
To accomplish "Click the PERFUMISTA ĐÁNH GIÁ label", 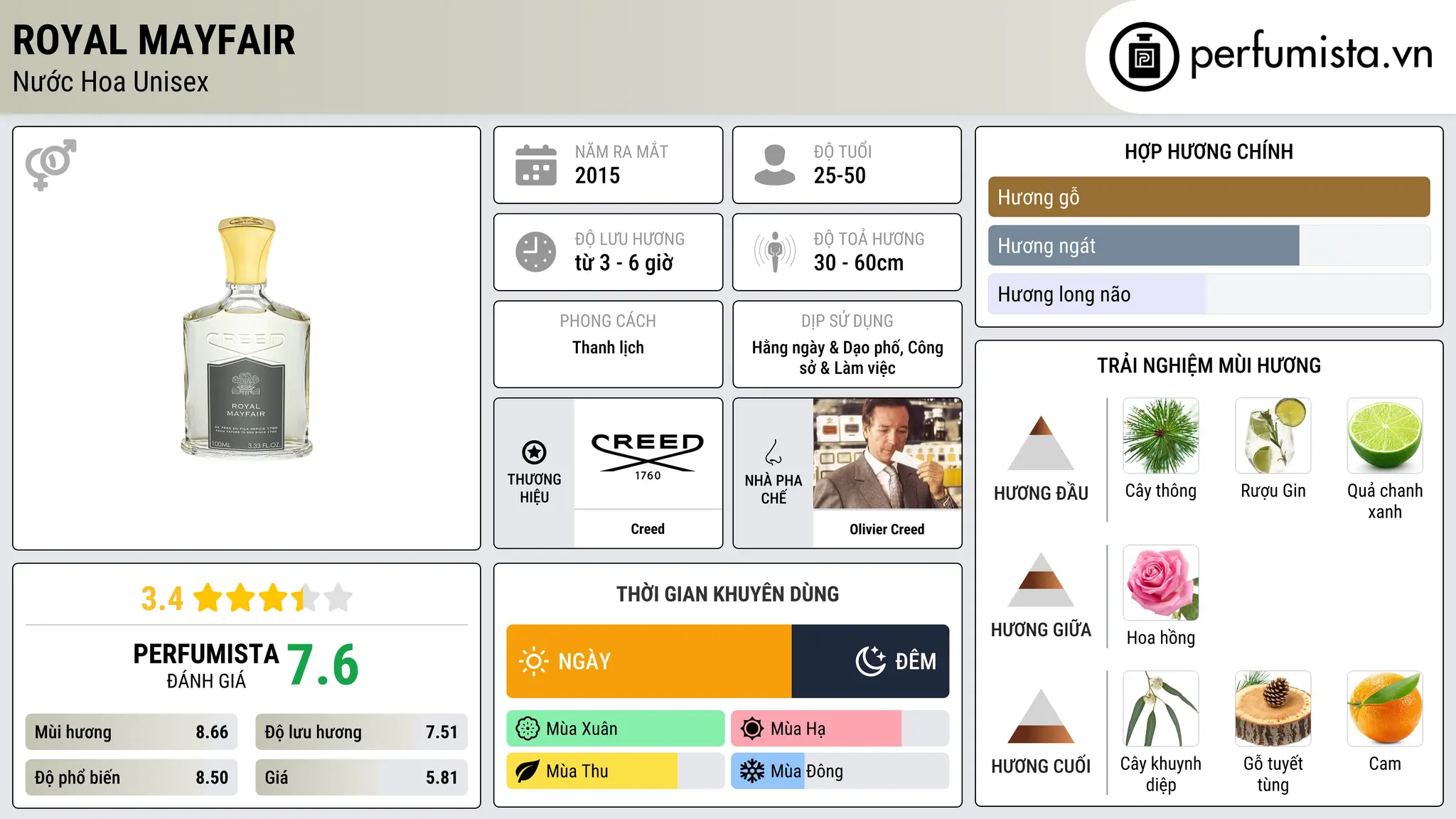I will coord(206,665).
